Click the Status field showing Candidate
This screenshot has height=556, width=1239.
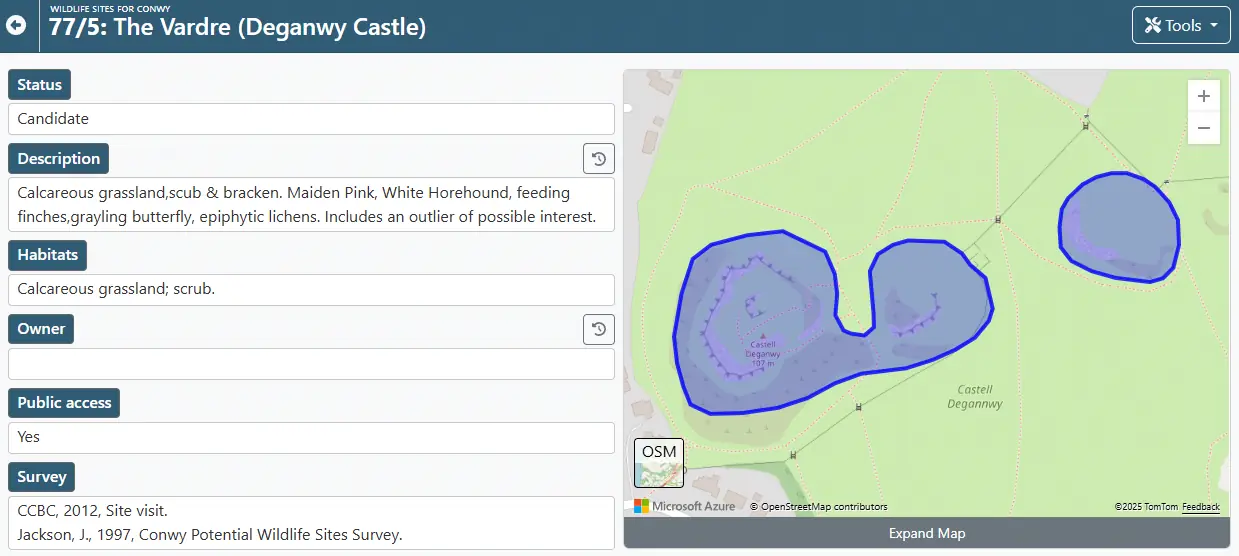[311, 119]
